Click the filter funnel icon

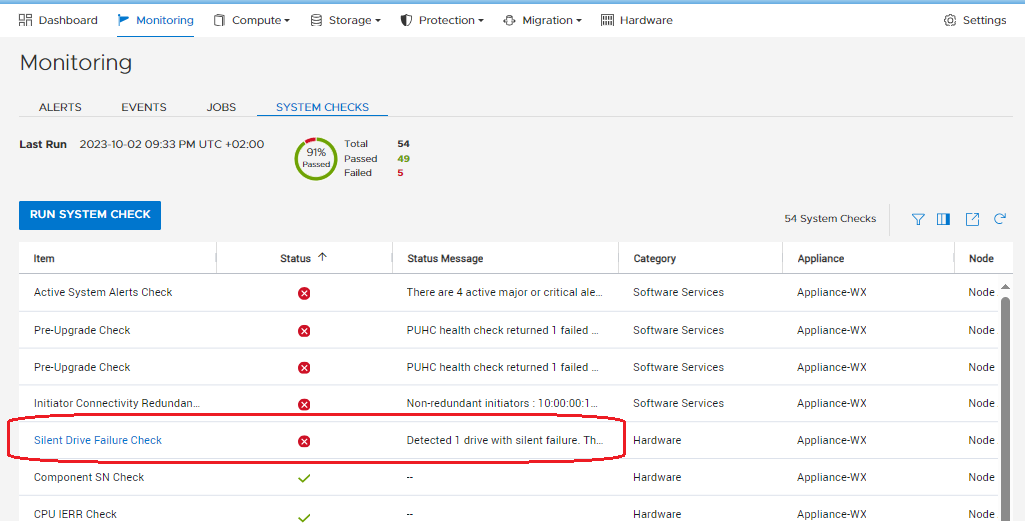pos(918,219)
